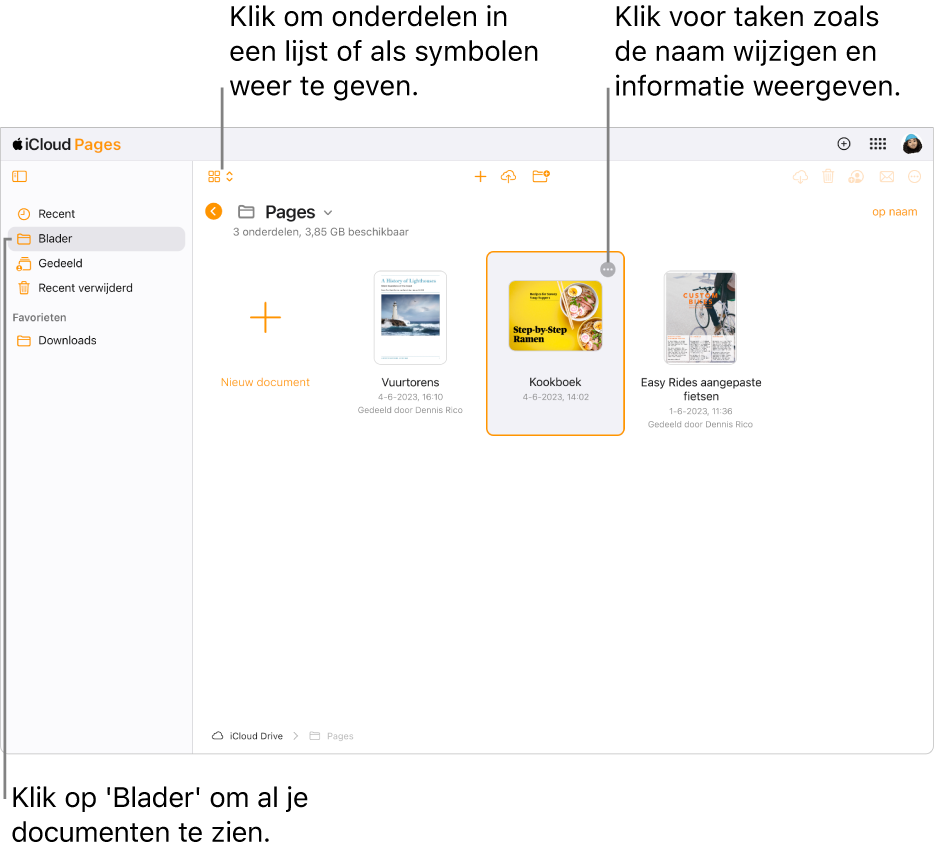Open the Kookboek more options menu
This screenshot has width=935, height=852.
[x=607, y=268]
